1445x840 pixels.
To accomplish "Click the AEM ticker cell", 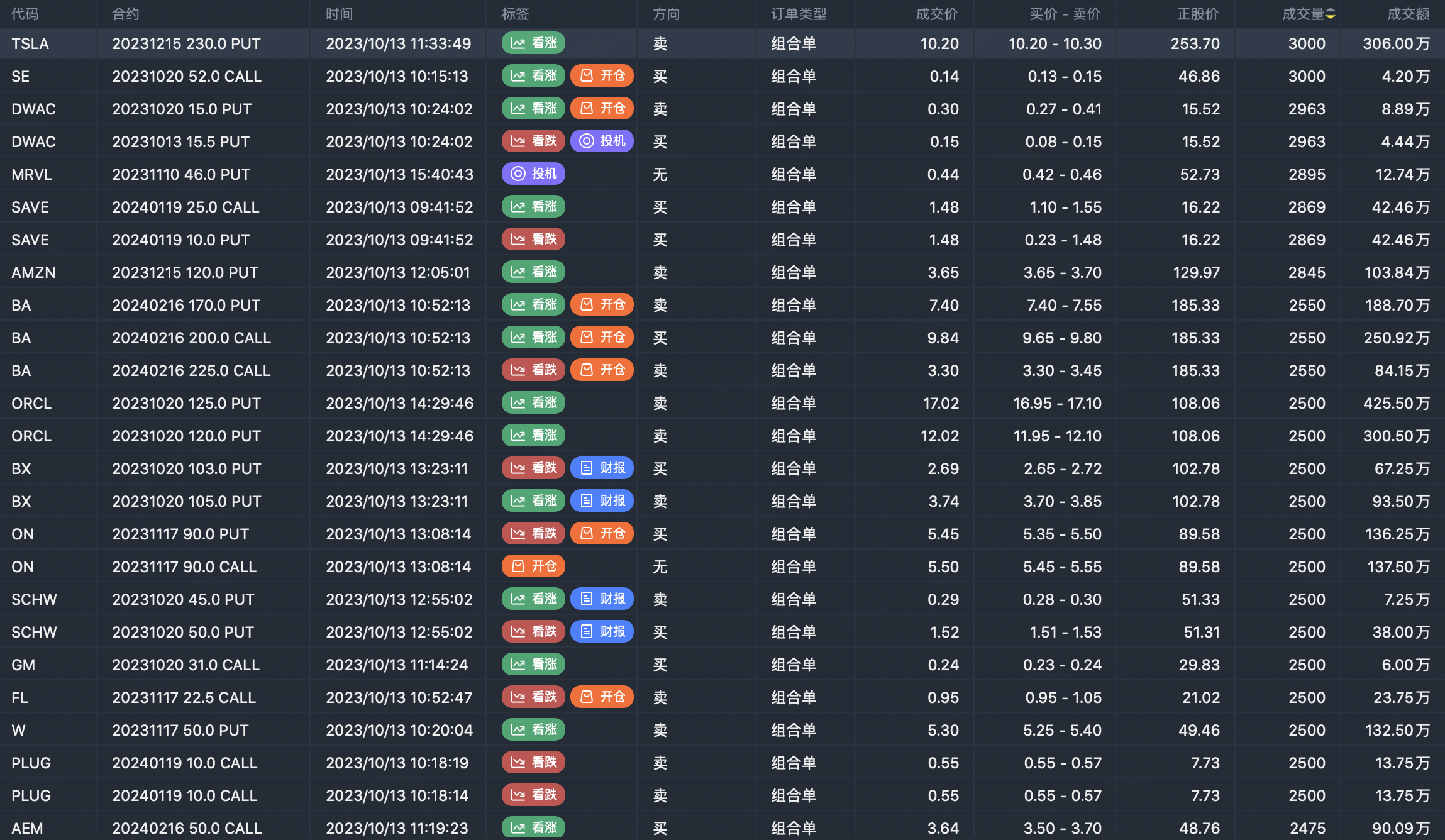I will point(27,829).
